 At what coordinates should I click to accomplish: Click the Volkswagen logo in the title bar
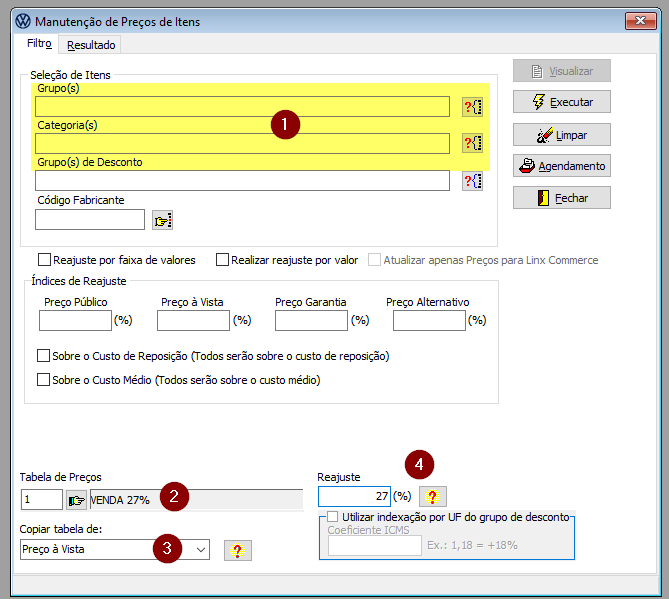point(23,21)
